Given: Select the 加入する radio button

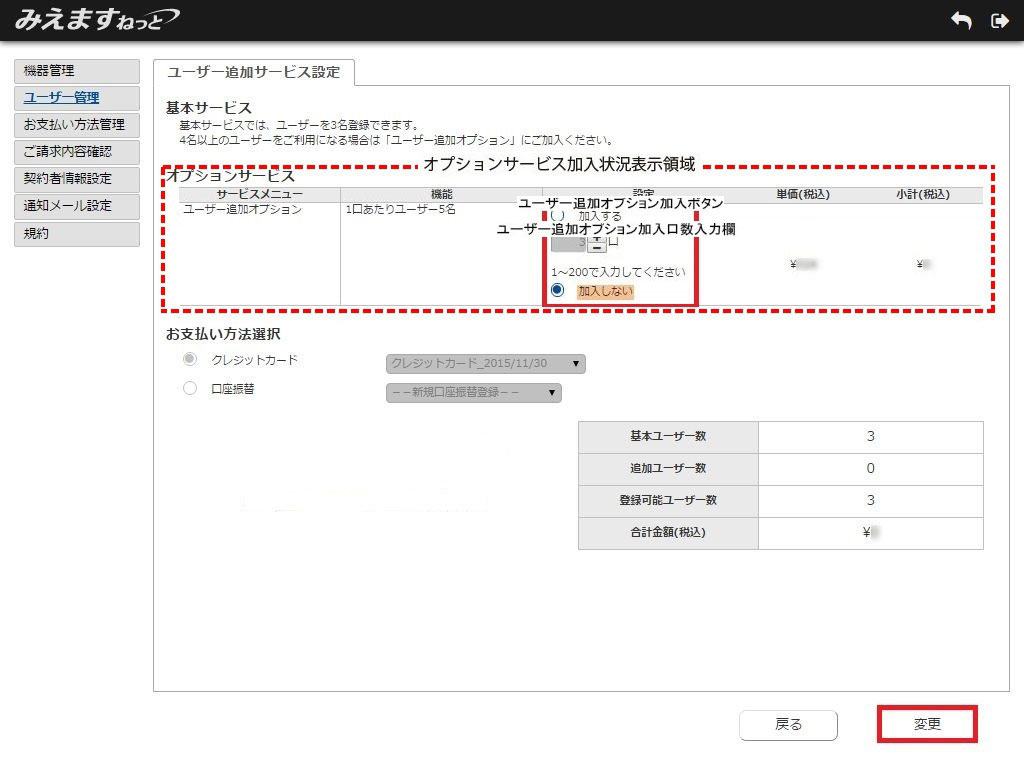Looking at the screenshot, I should pos(558,216).
